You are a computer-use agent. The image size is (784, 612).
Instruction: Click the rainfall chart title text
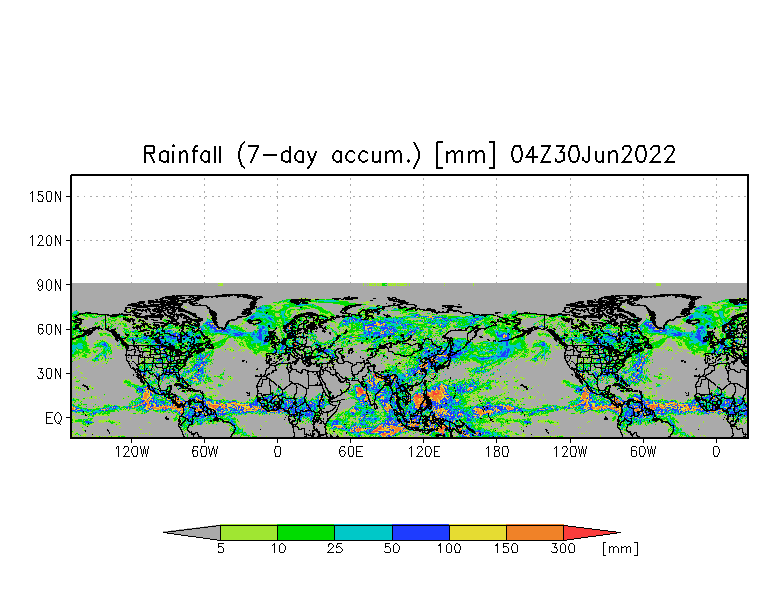[x=409, y=154]
